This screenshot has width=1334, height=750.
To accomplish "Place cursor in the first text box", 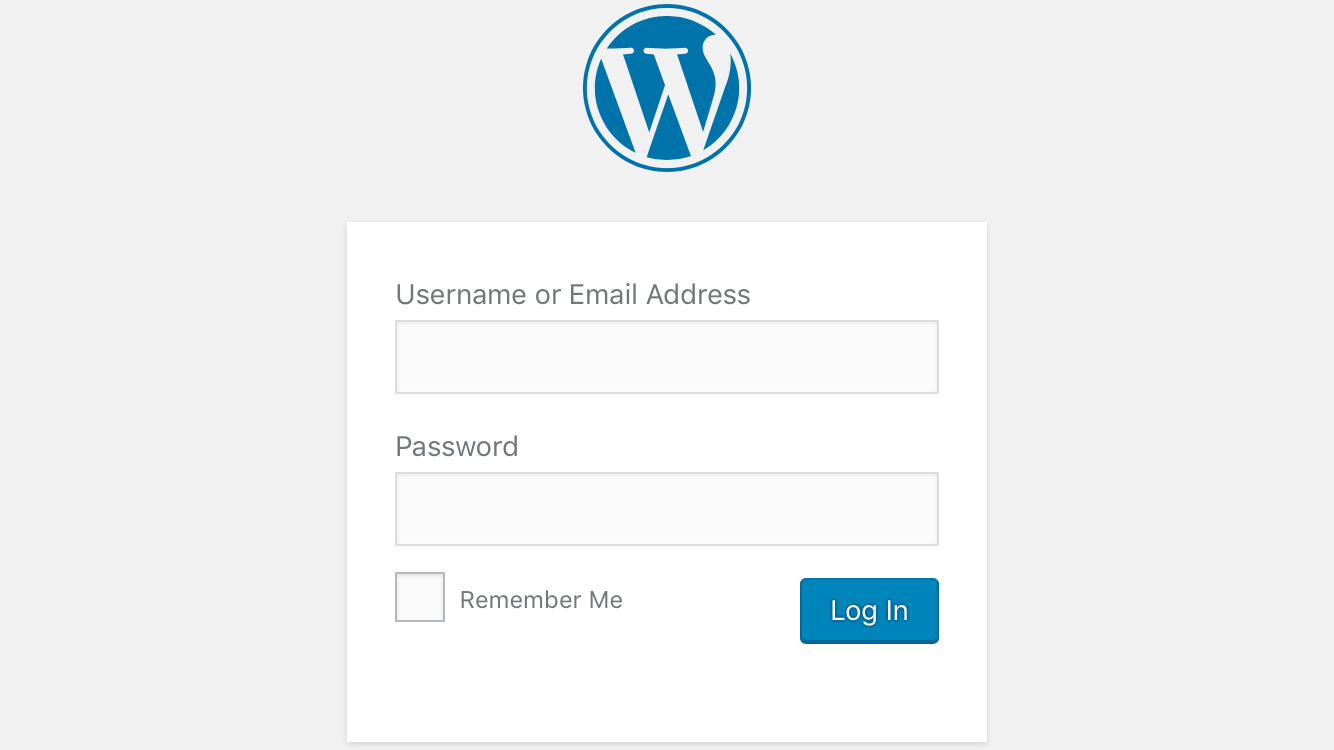I will point(667,357).
